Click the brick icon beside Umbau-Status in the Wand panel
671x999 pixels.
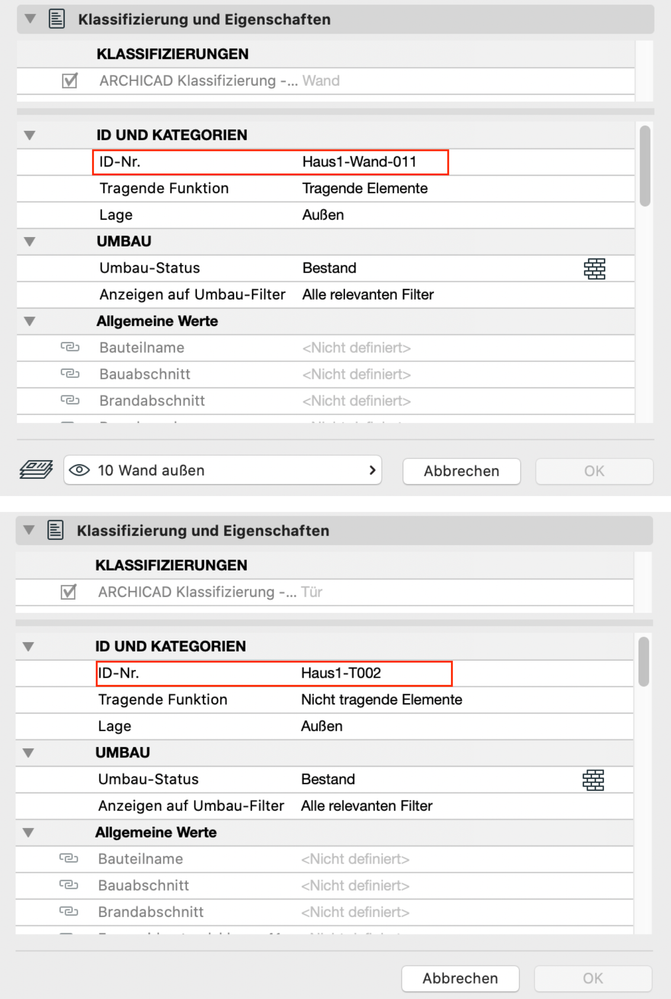pos(595,268)
